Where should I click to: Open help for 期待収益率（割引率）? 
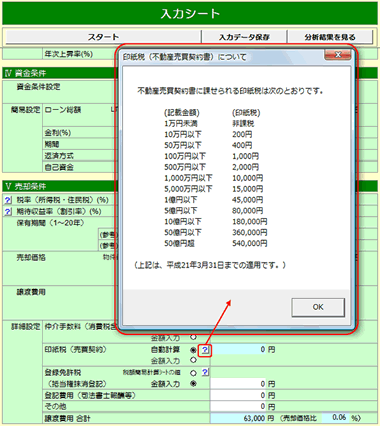[x=8, y=211]
